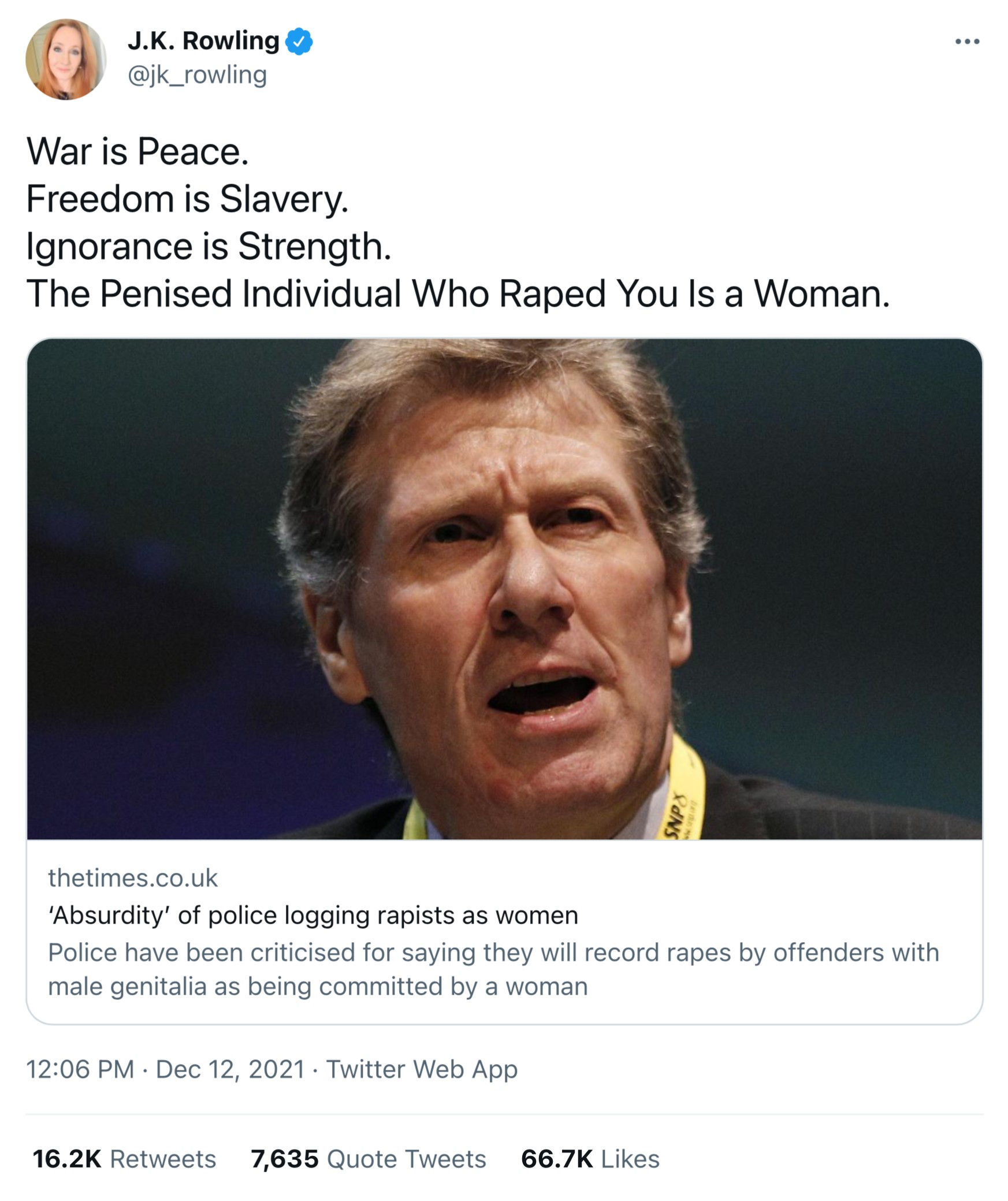Click the 'Ignorance is Strength.' text line
This screenshot has height=1201, width=1008.
tap(209, 247)
